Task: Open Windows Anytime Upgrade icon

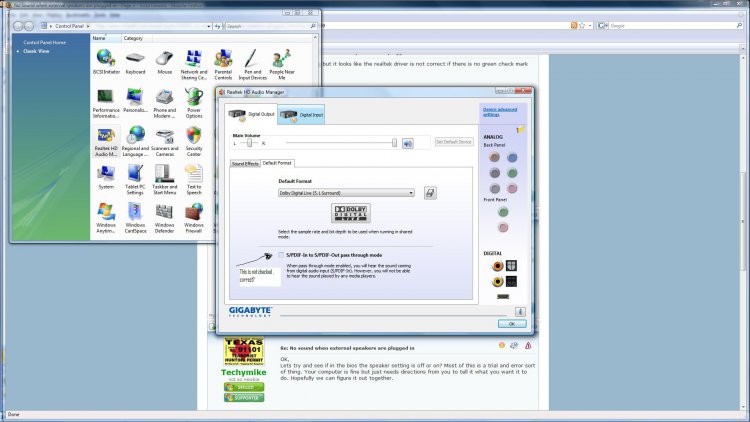Action: click(x=106, y=218)
